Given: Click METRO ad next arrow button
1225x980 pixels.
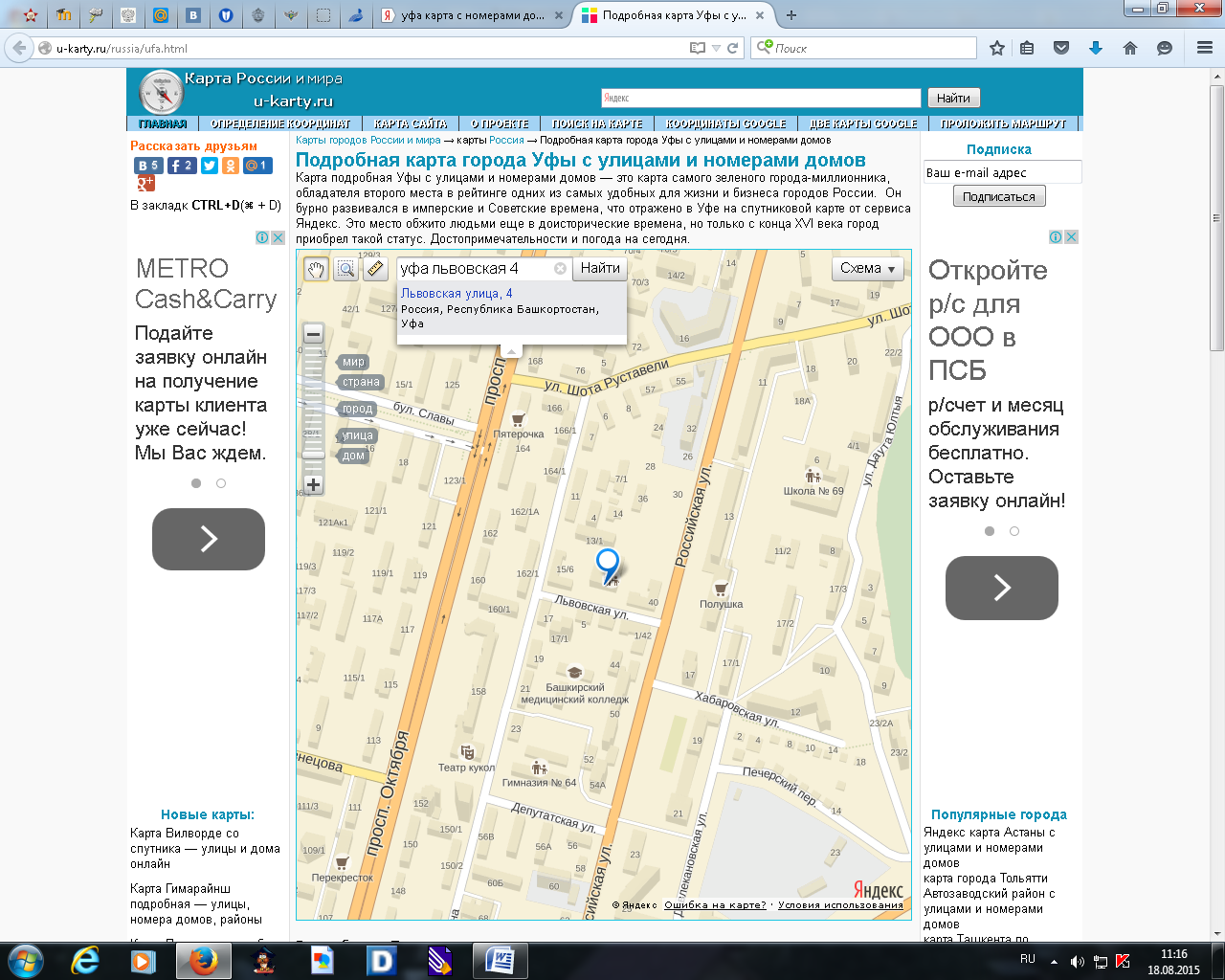Looking at the screenshot, I should click(209, 539).
